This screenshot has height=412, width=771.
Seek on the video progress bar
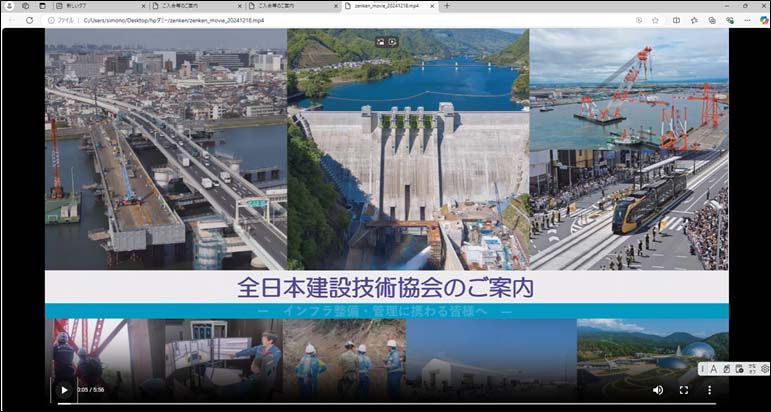pyautogui.click(x=386, y=404)
